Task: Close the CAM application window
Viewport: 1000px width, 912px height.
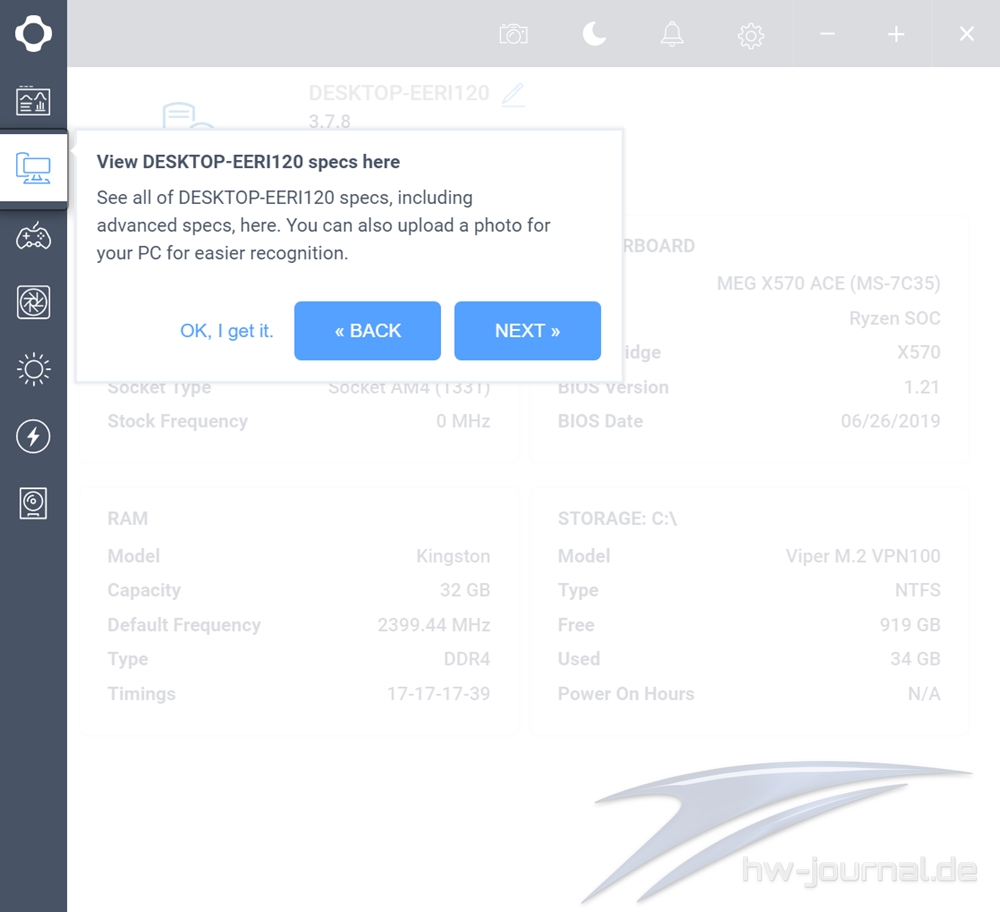Action: [966, 34]
